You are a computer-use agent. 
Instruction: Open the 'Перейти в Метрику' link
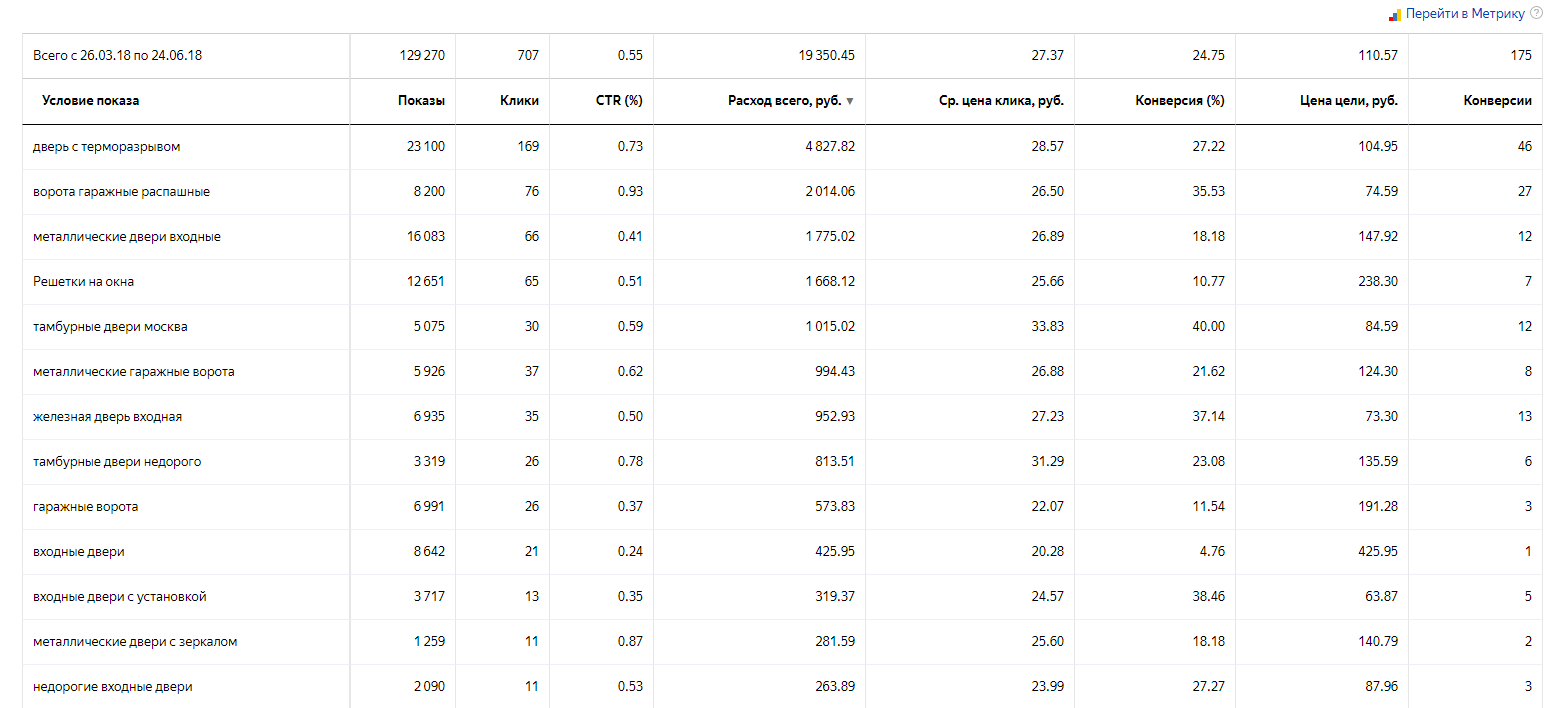tap(1465, 14)
